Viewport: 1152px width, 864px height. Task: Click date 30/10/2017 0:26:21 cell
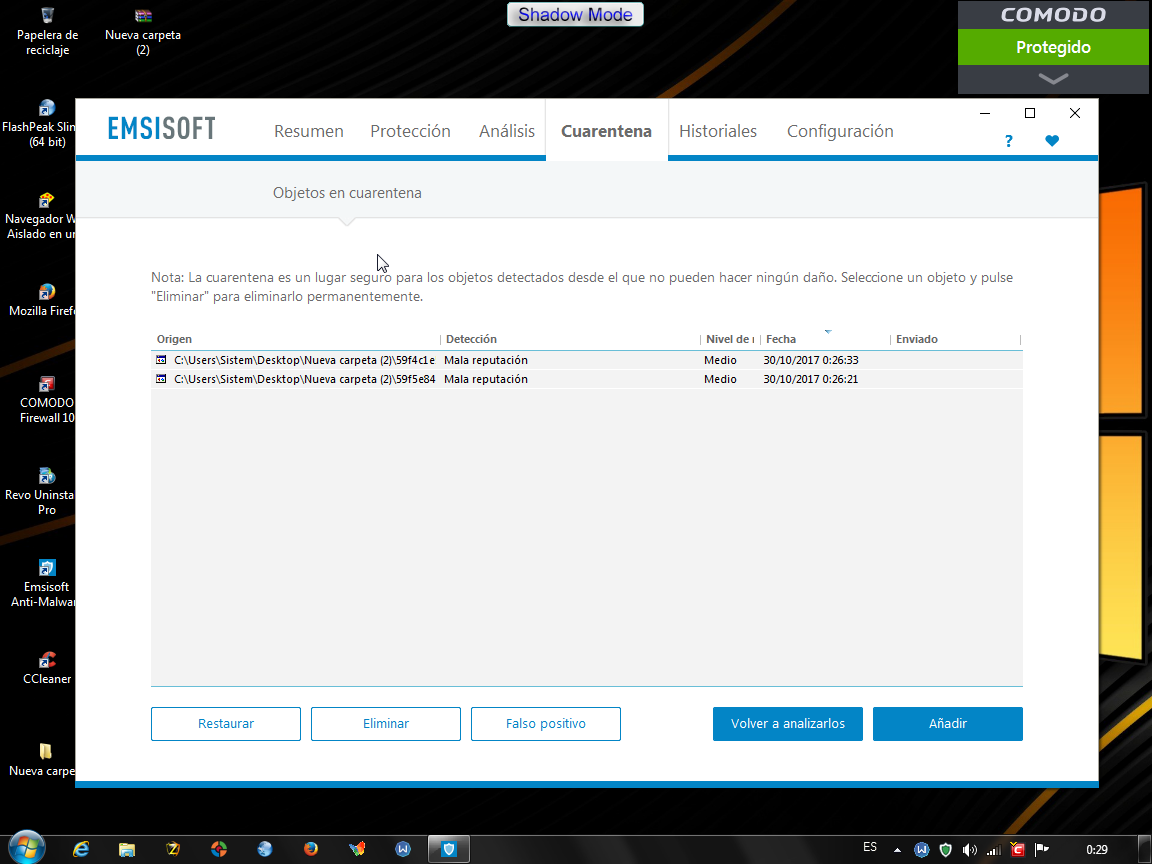(810, 379)
